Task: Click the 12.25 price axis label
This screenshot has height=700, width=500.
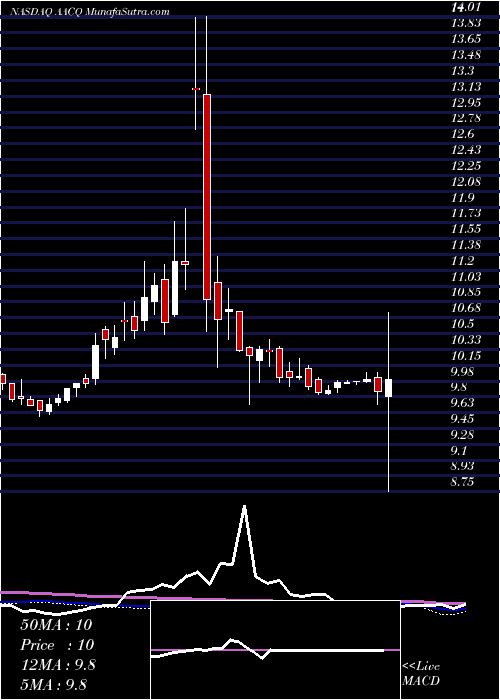Action: point(466,166)
